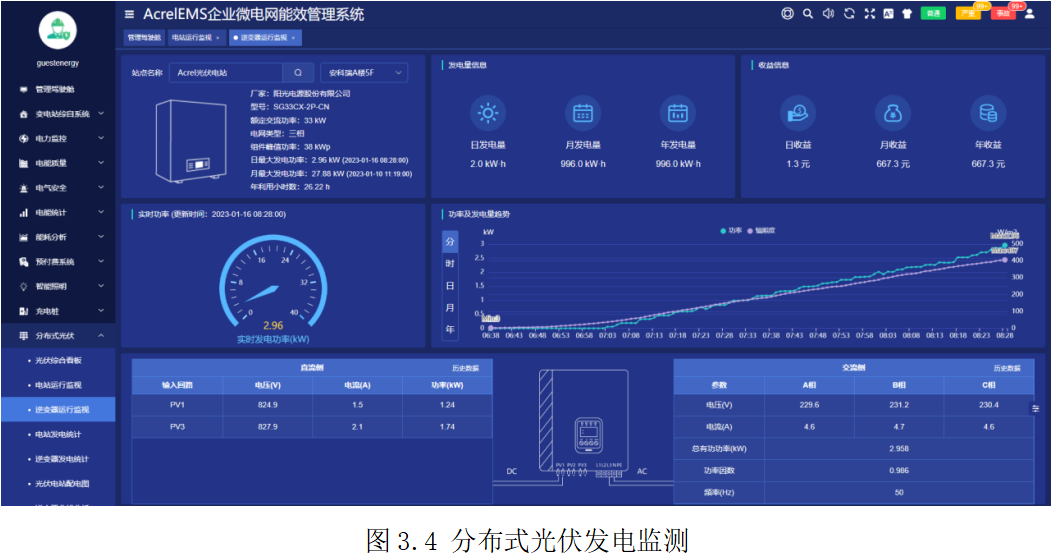1052x555 pixels.
Task: Open the 安科瑞A楼5F dropdown
Action: coord(363,73)
